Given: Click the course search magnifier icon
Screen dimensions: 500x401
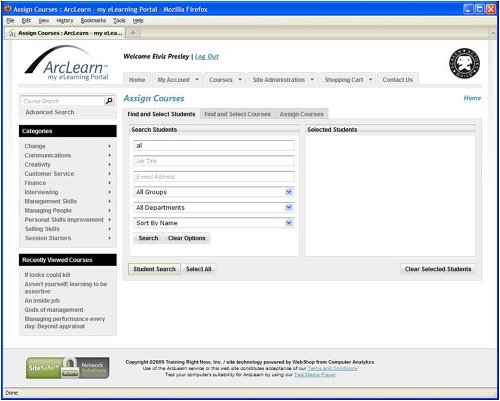Looking at the screenshot, I should 109,101.
